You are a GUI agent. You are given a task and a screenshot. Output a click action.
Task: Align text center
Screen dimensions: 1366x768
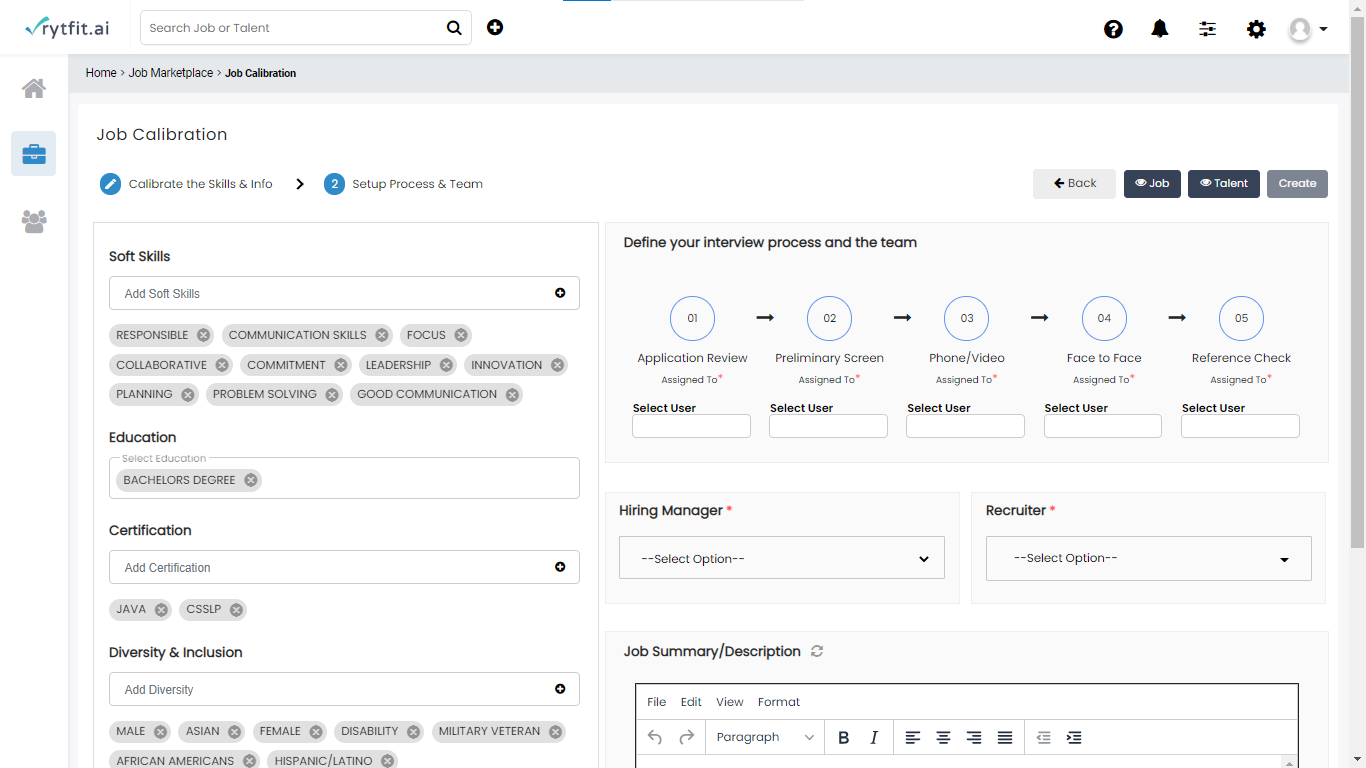[x=943, y=737]
